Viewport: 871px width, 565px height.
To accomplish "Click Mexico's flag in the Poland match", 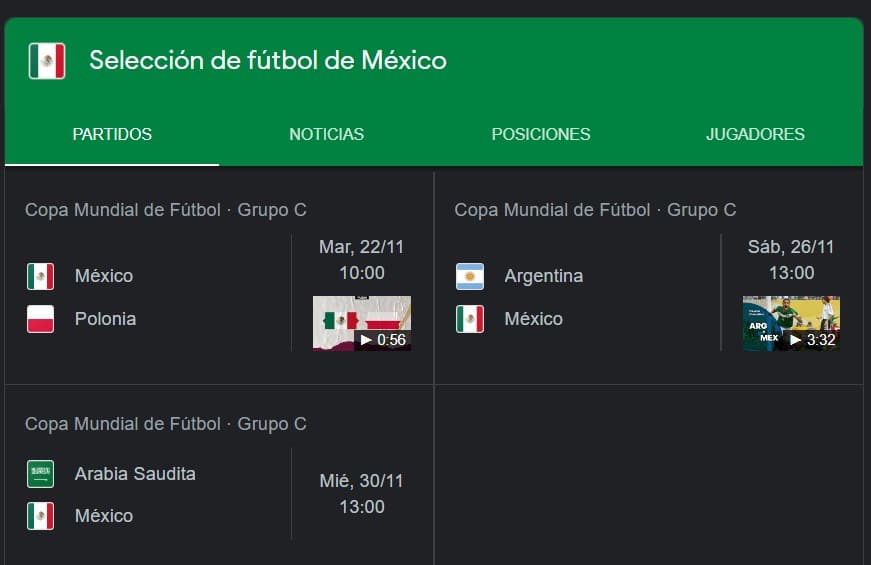I will point(40,276).
